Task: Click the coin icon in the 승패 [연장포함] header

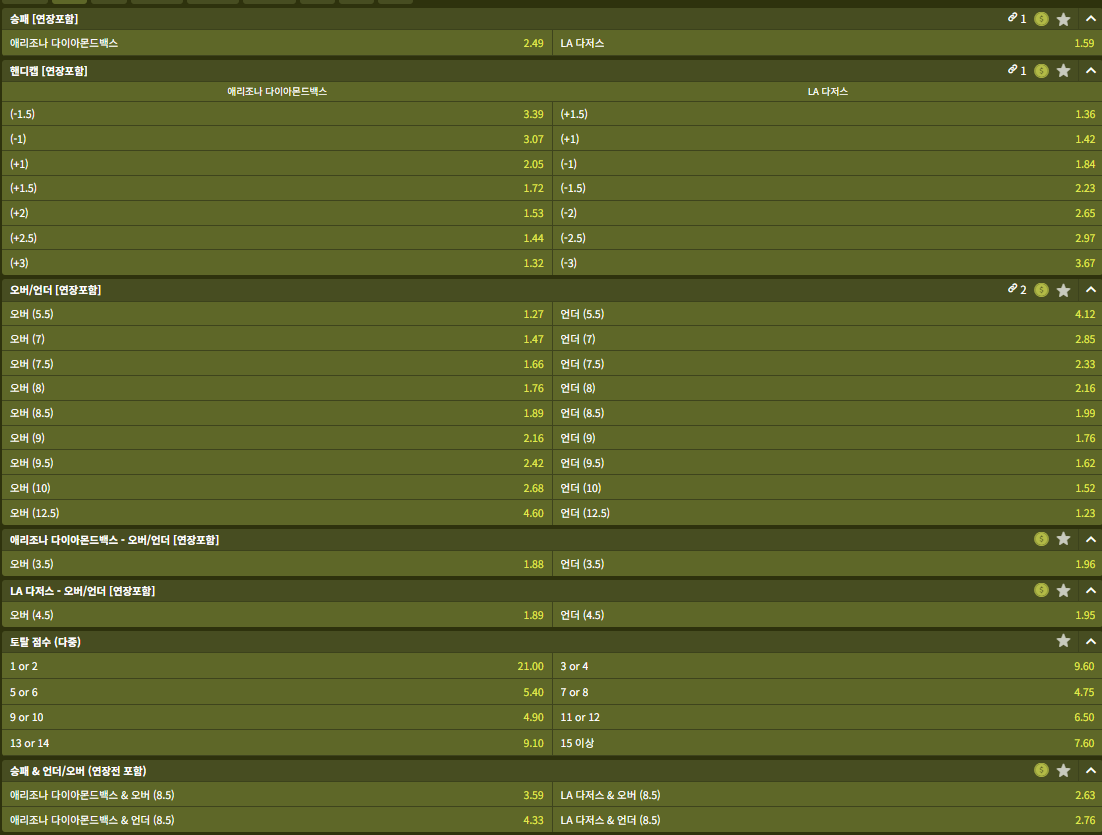Action: pos(1042,19)
